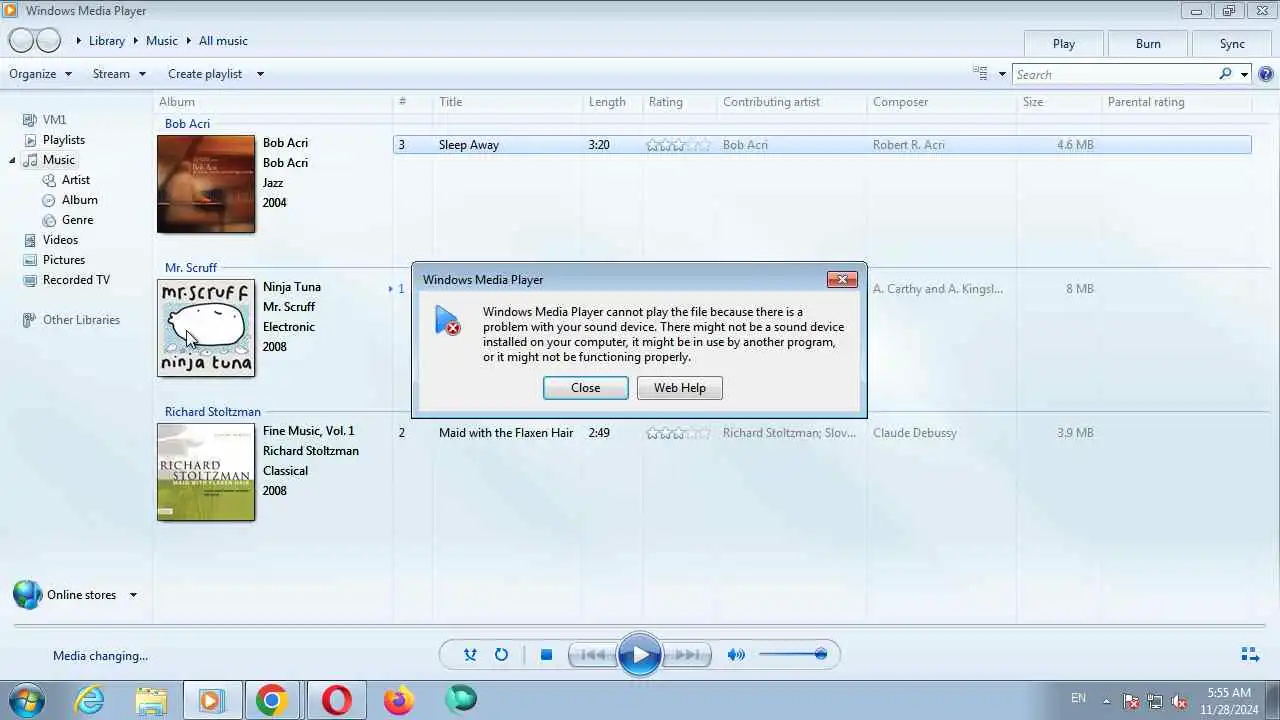Viewport: 1280px width, 720px height.
Task: Click the previous track button
Action: (593, 655)
